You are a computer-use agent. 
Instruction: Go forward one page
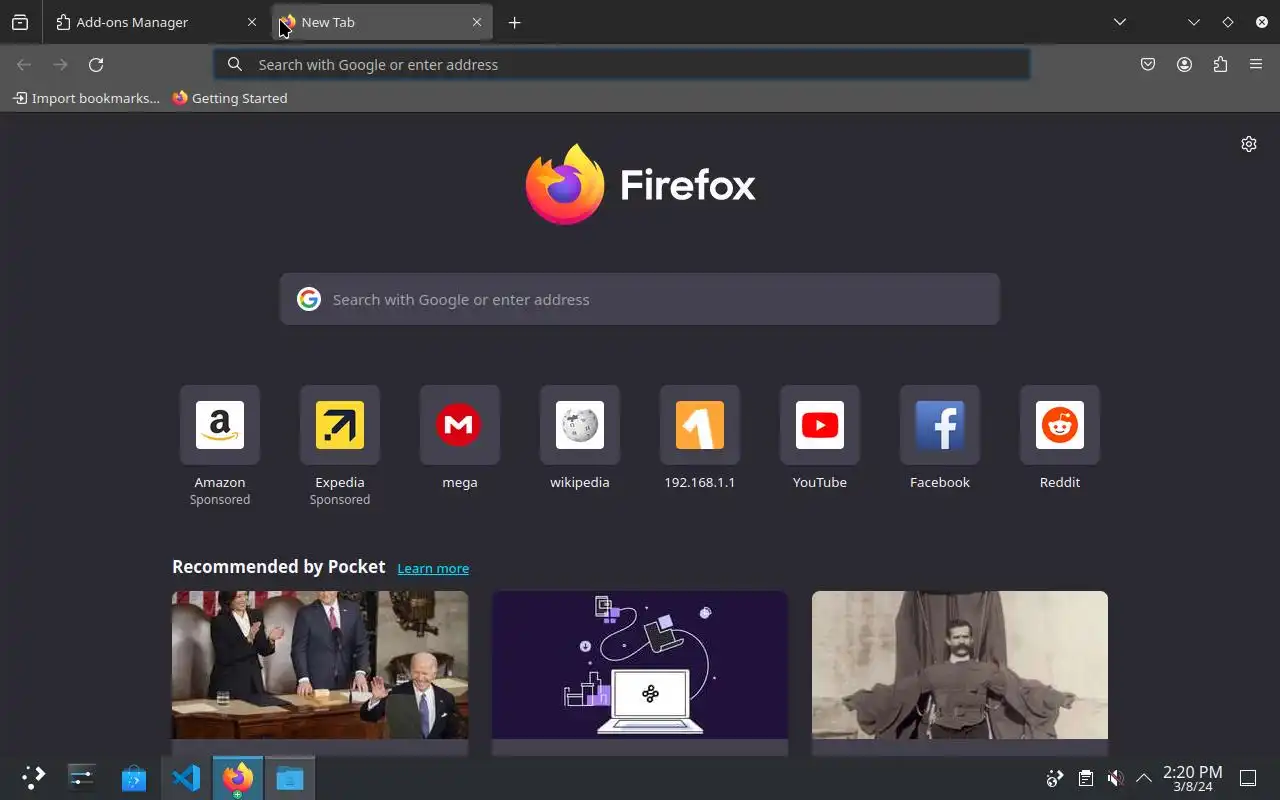[x=60, y=64]
